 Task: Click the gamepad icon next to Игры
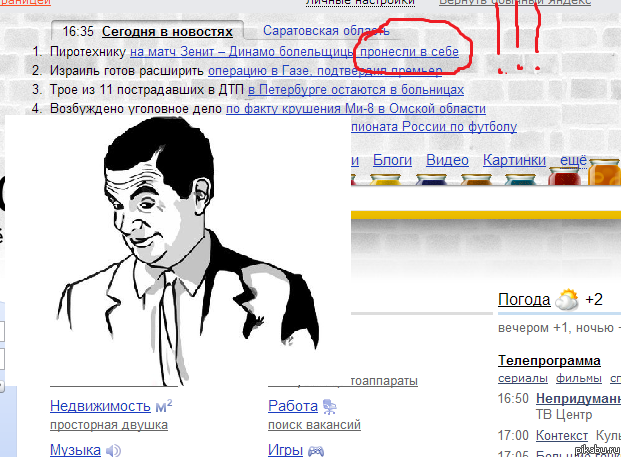click(x=315, y=450)
